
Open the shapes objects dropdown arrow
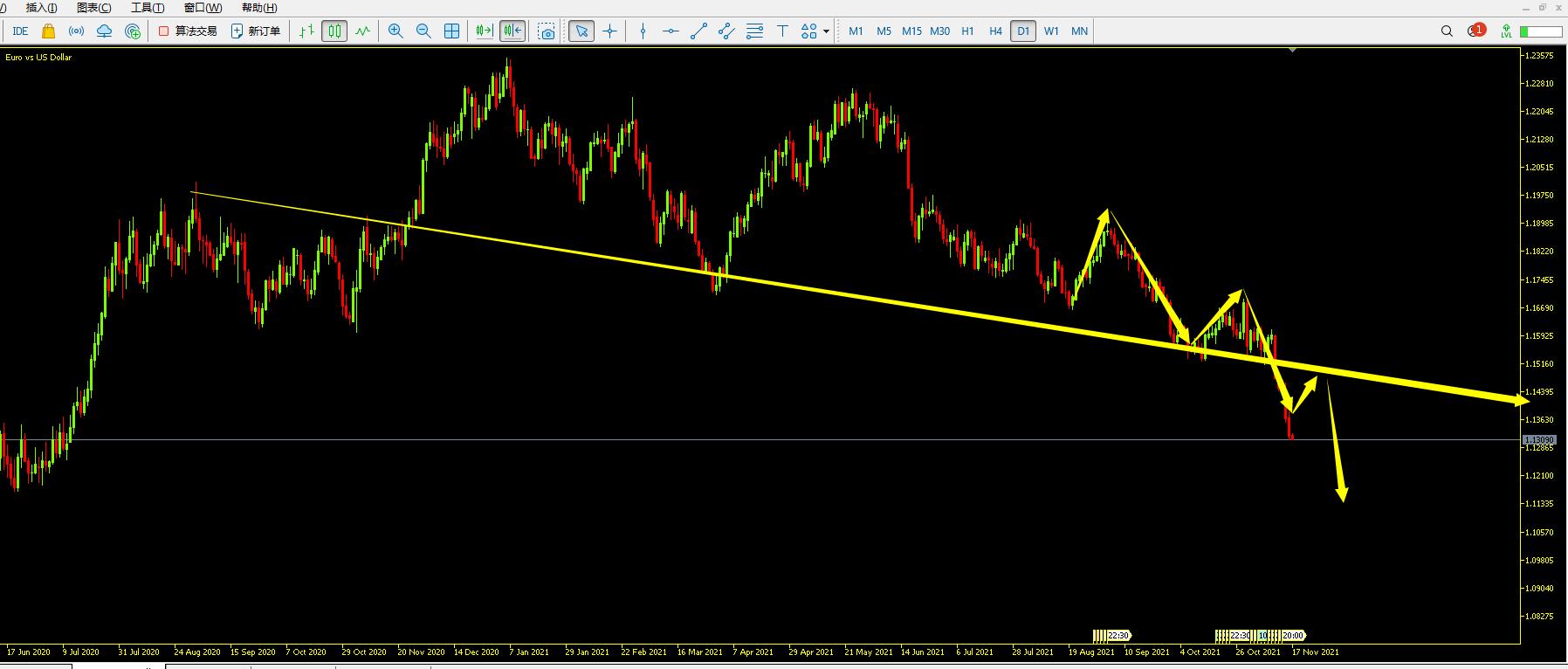click(x=826, y=31)
